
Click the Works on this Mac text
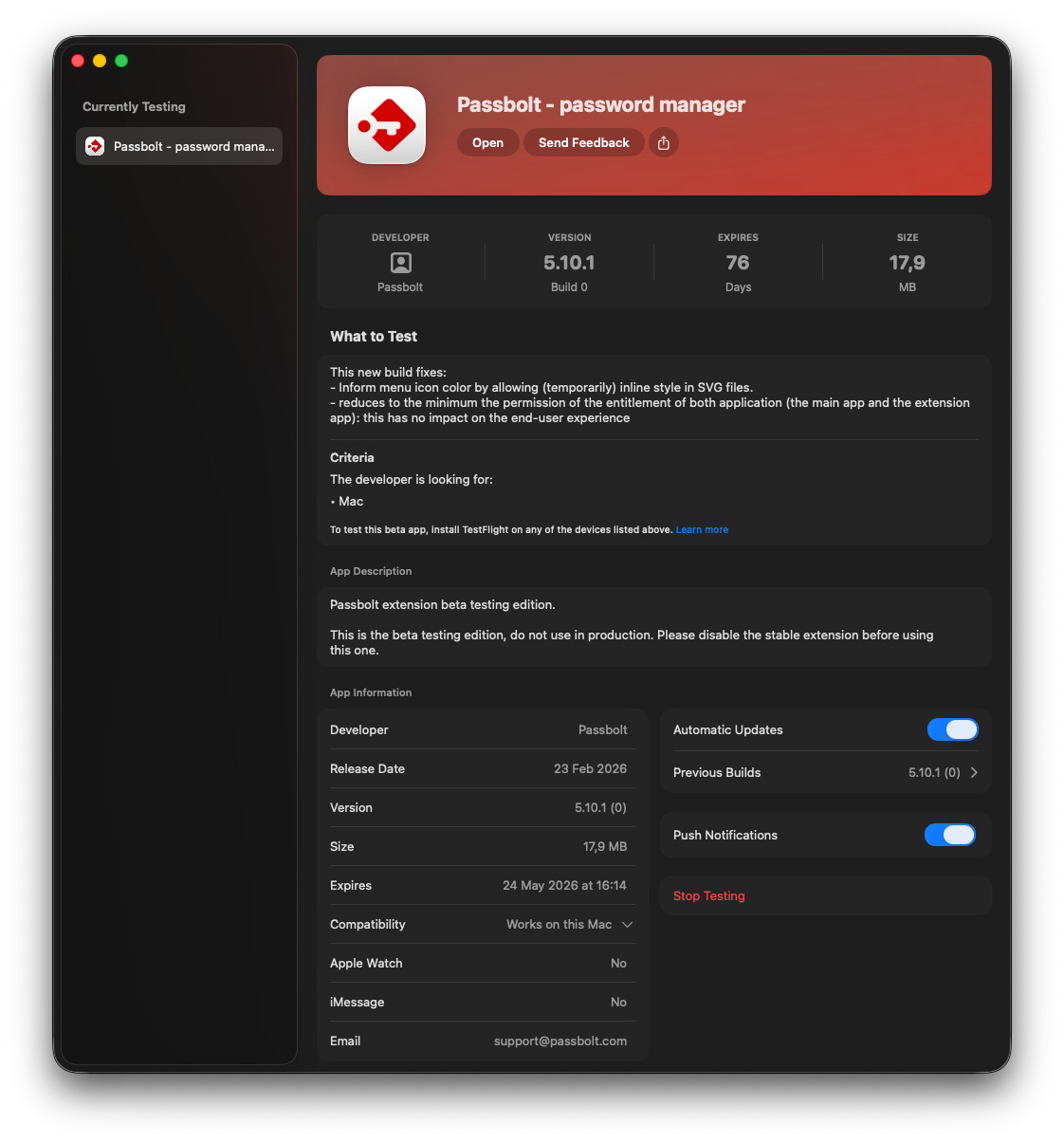click(x=559, y=924)
